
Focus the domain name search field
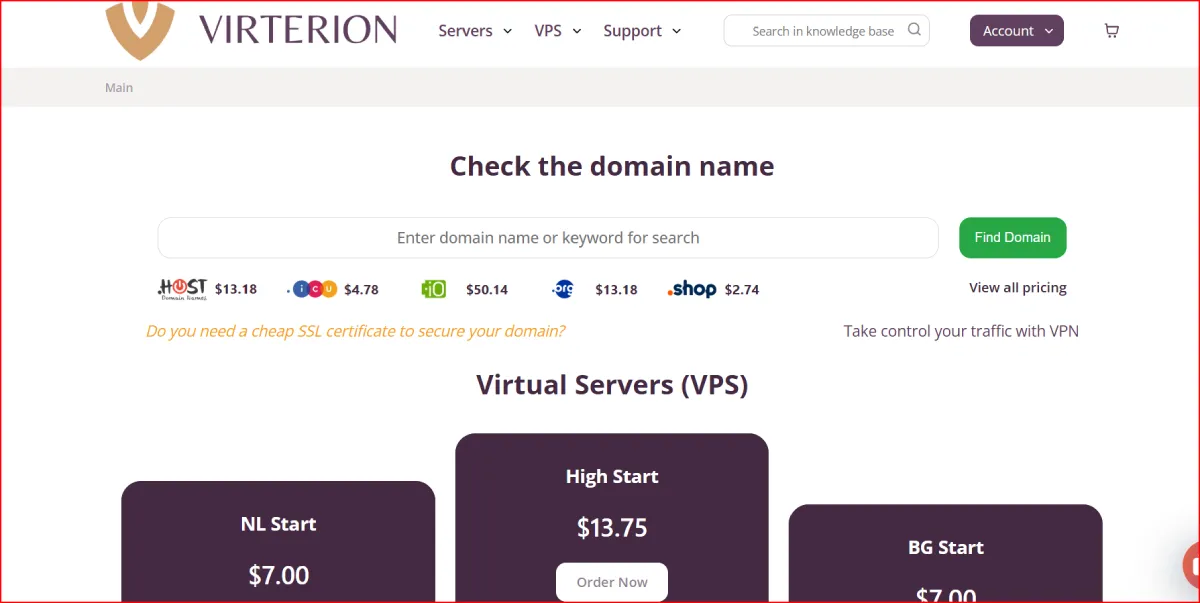(x=548, y=238)
